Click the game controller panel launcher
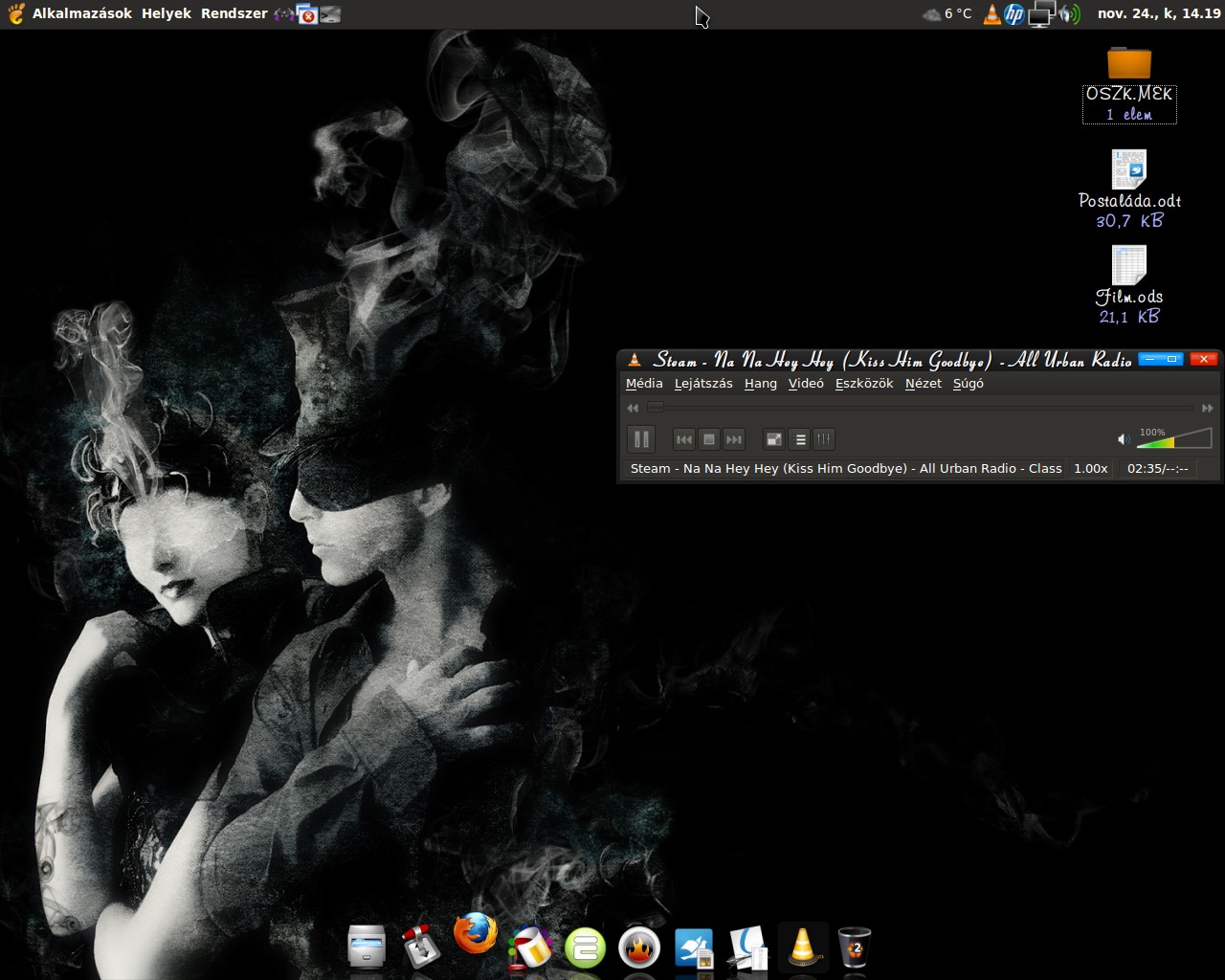The image size is (1225, 980). [x=284, y=14]
